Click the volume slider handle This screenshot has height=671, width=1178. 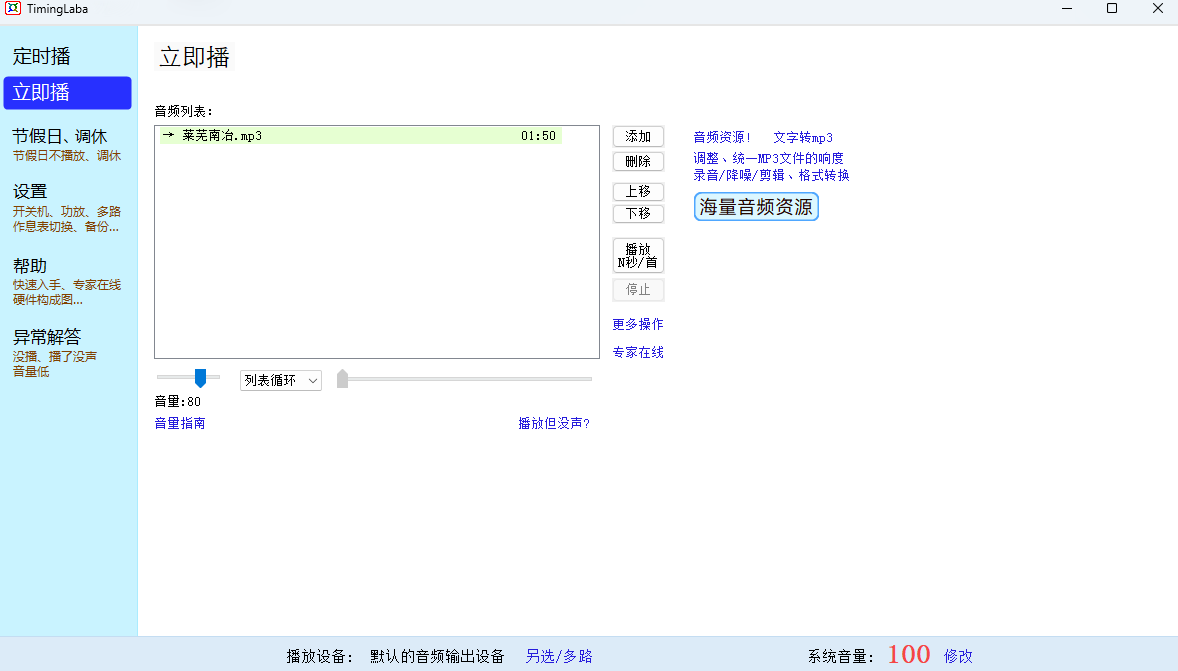(200, 378)
